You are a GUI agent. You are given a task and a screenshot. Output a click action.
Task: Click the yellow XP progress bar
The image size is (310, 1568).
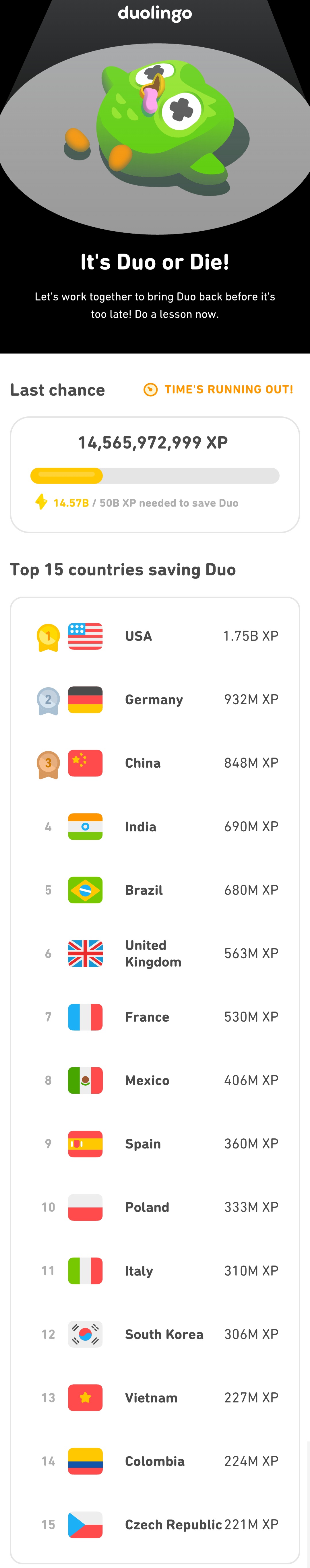[155, 476]
